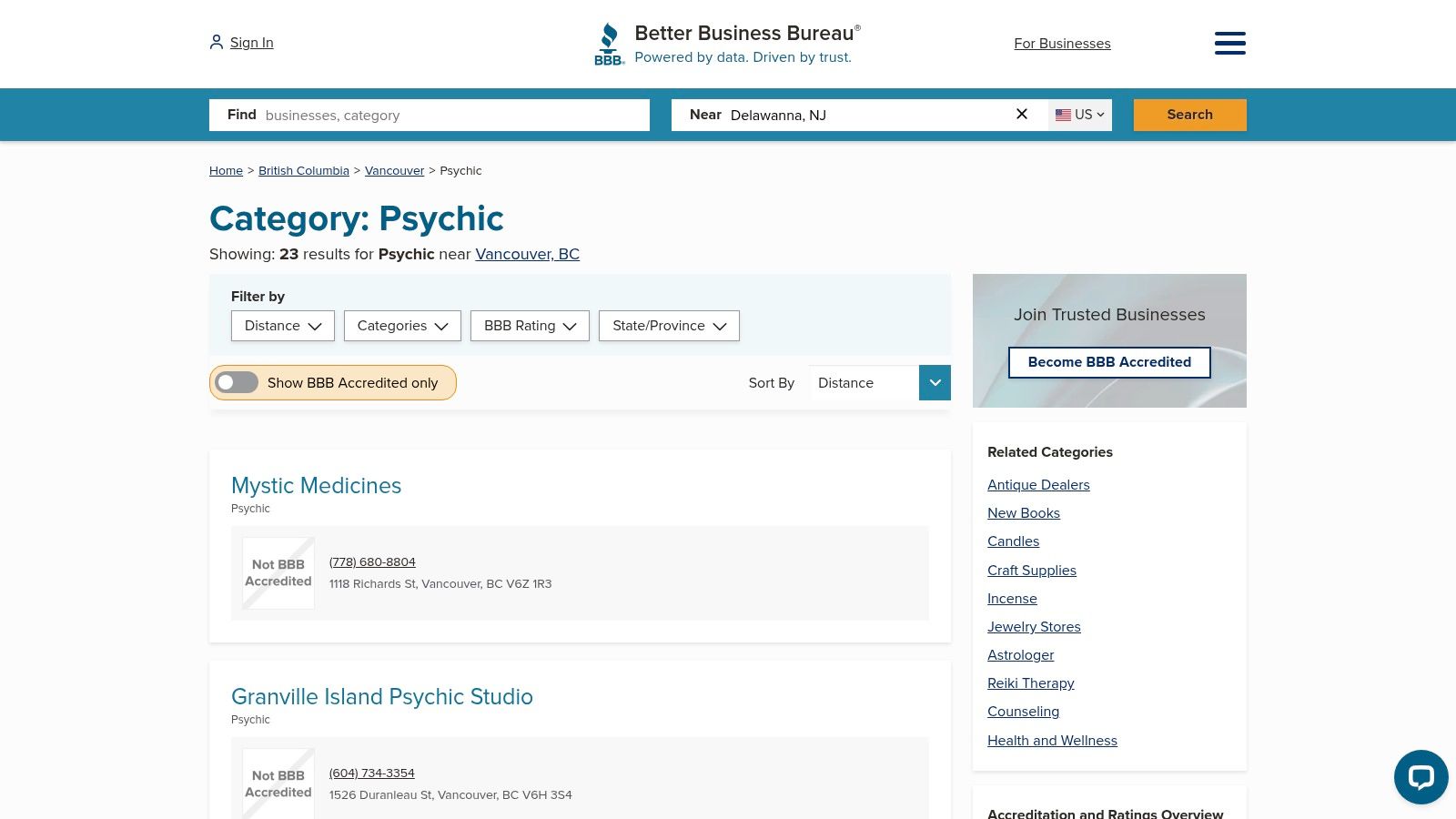Screen dimensions: 1456x819
Task: Expand the Distance filter dropdown
Action: [283, 326]
